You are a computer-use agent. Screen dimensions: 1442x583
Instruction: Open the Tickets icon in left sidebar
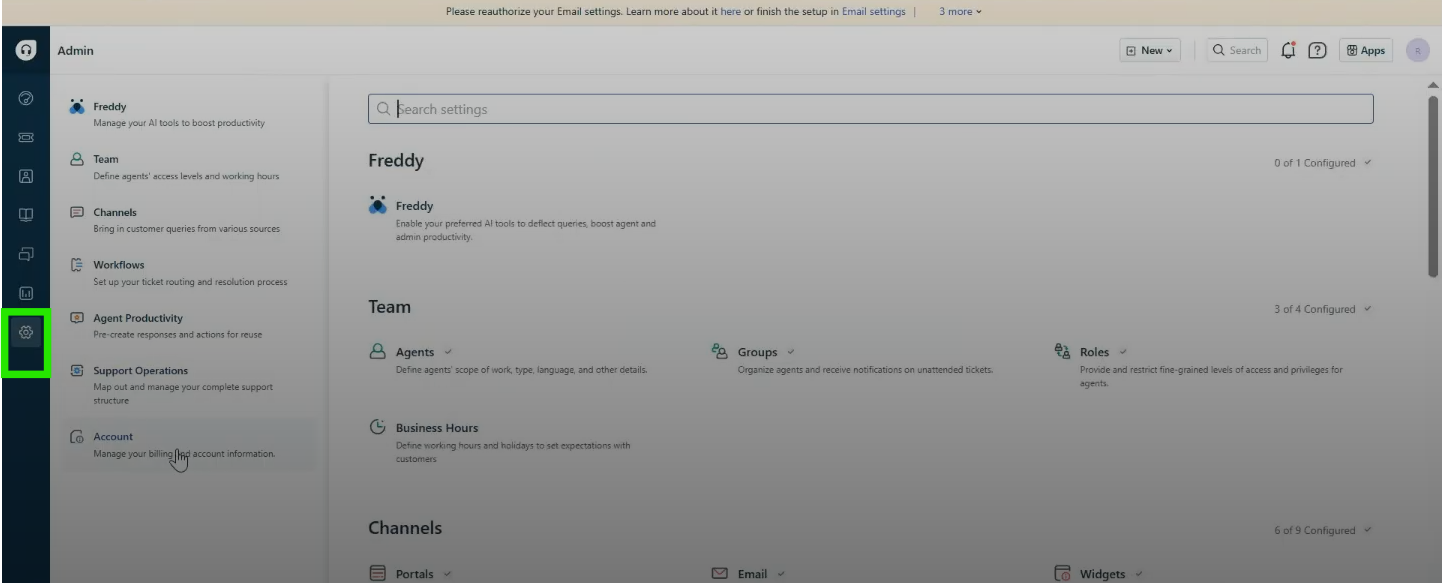(x=26, y=137)
